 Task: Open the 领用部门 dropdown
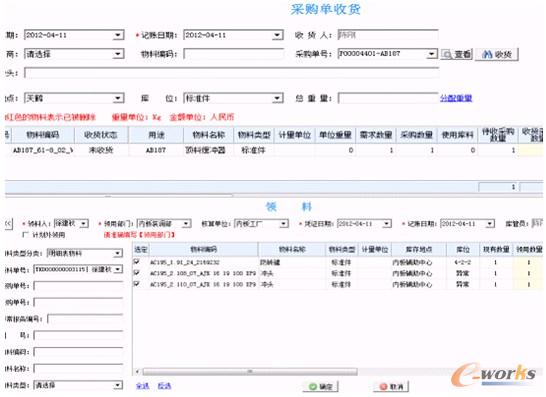(x=186, y=223)
